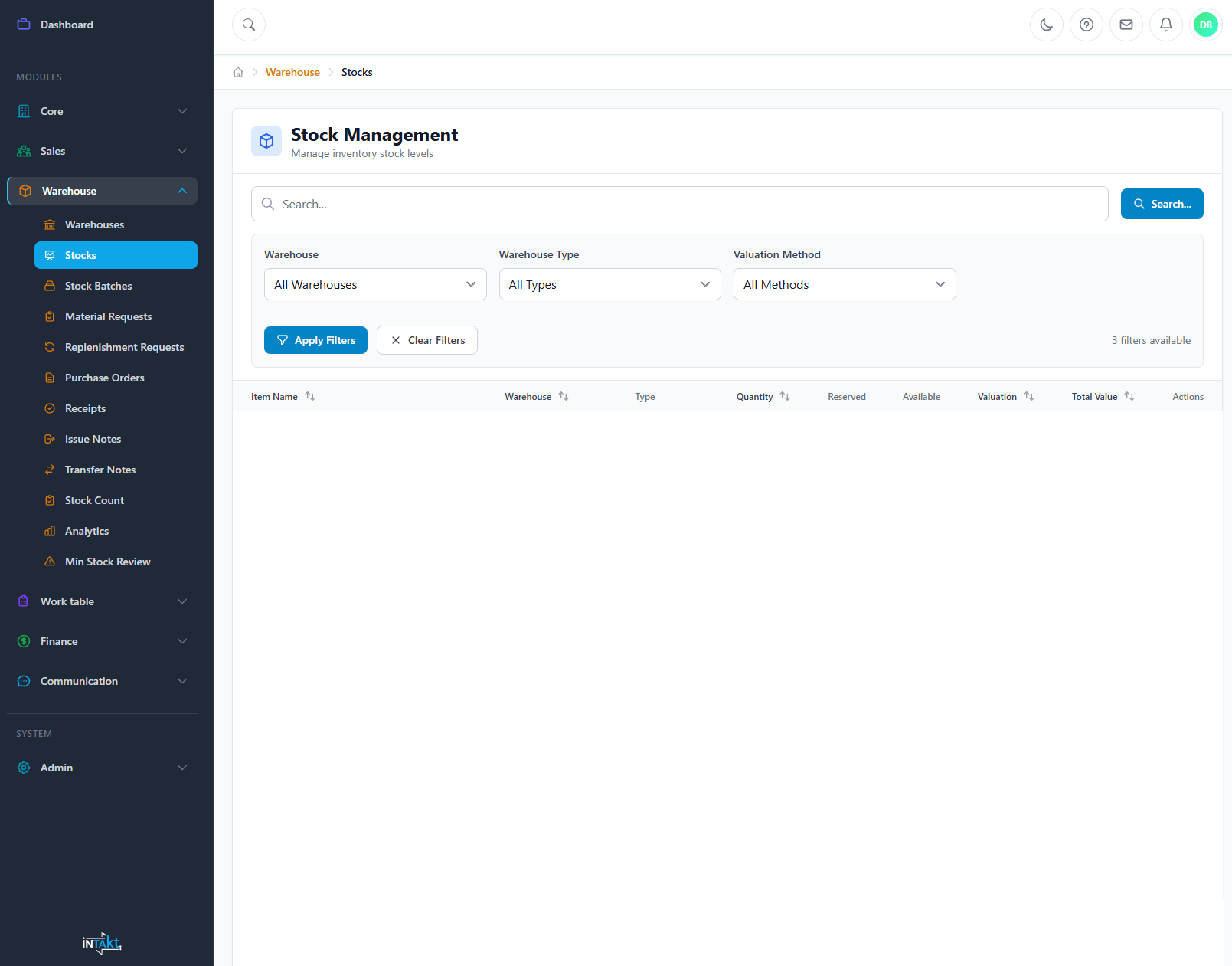Open the mail inbox icon
1232x966 pixels.
coord(1126,24)
